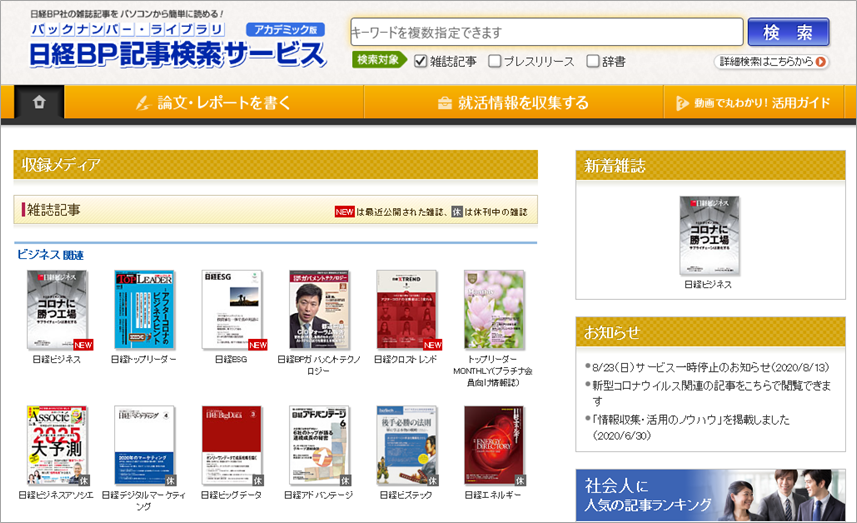Image resolution: width=857 pixels, height=523 pixels.
Task: Open 日経ビッグデータ magazine cover
Action: pos(232,445)
